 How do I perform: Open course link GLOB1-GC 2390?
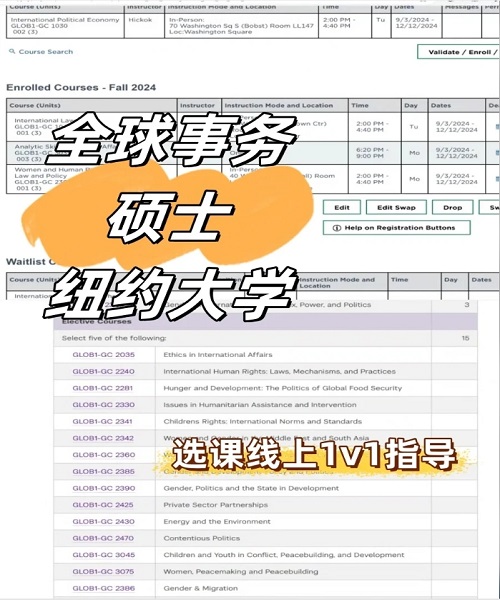click(x=104, y=488)
